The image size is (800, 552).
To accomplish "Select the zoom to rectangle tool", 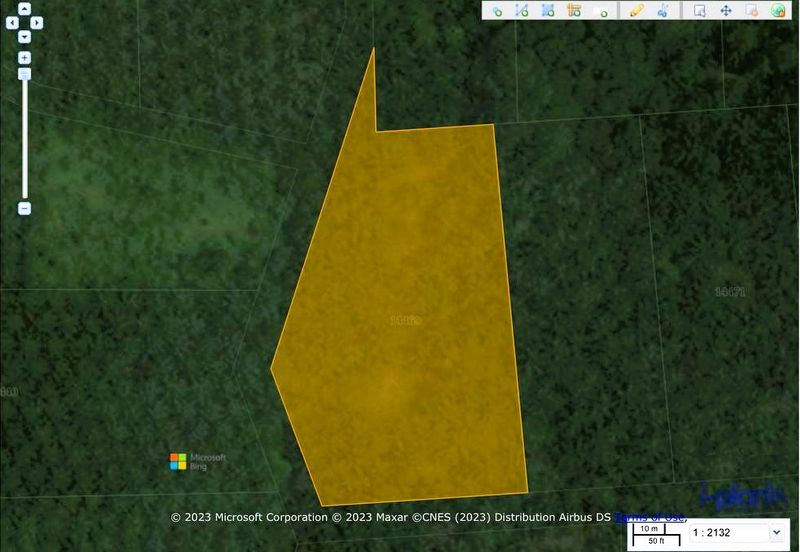I will (700, 10).
